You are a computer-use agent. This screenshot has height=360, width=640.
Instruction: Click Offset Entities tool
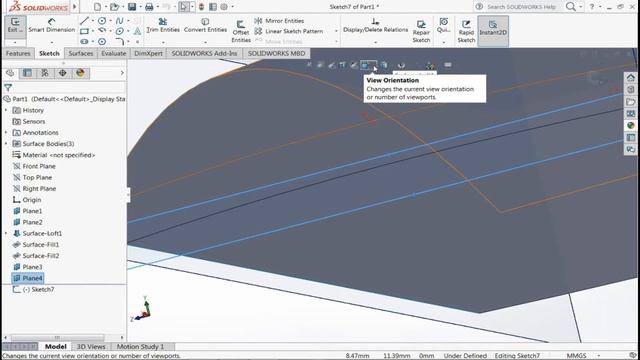[x=241, y=31]
